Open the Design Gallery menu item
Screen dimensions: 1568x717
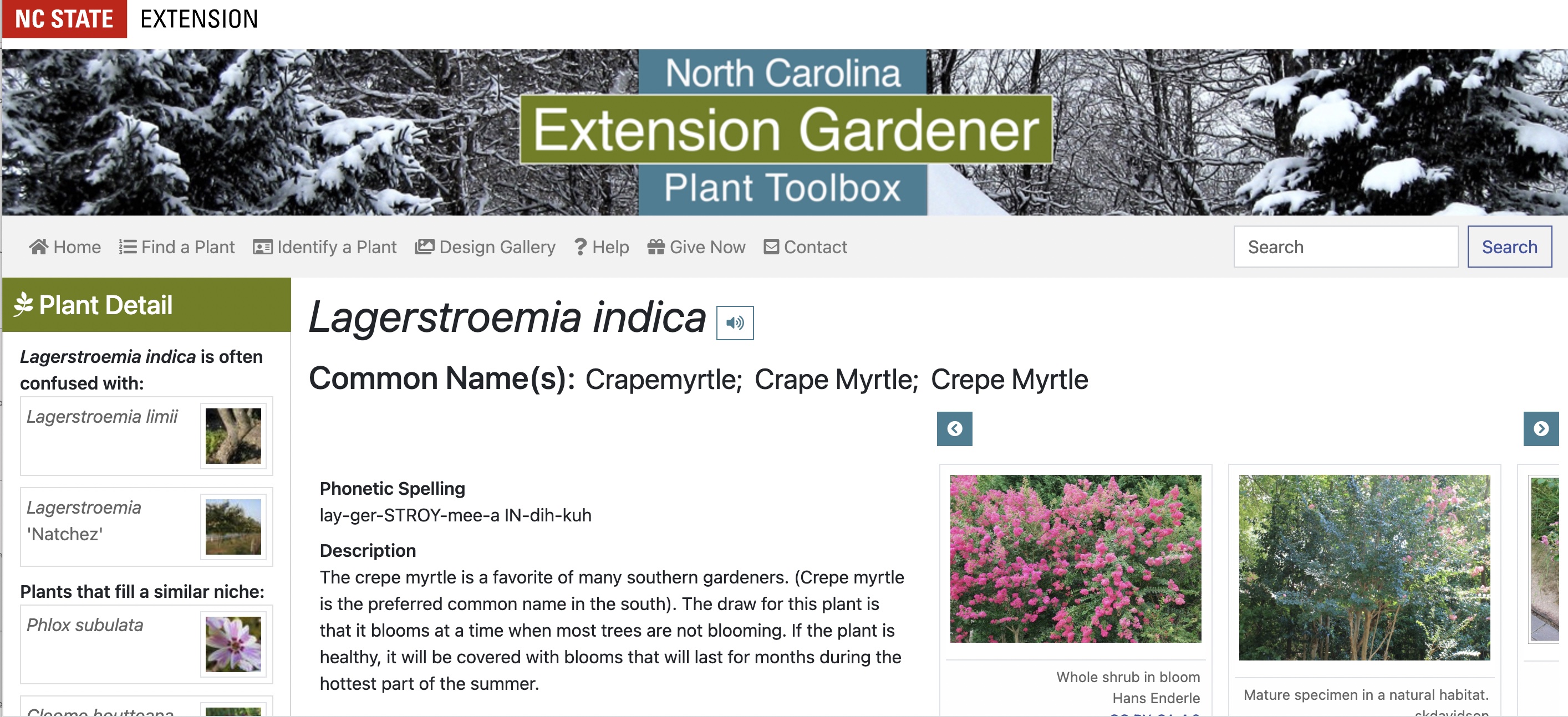[x=487, y=246]
